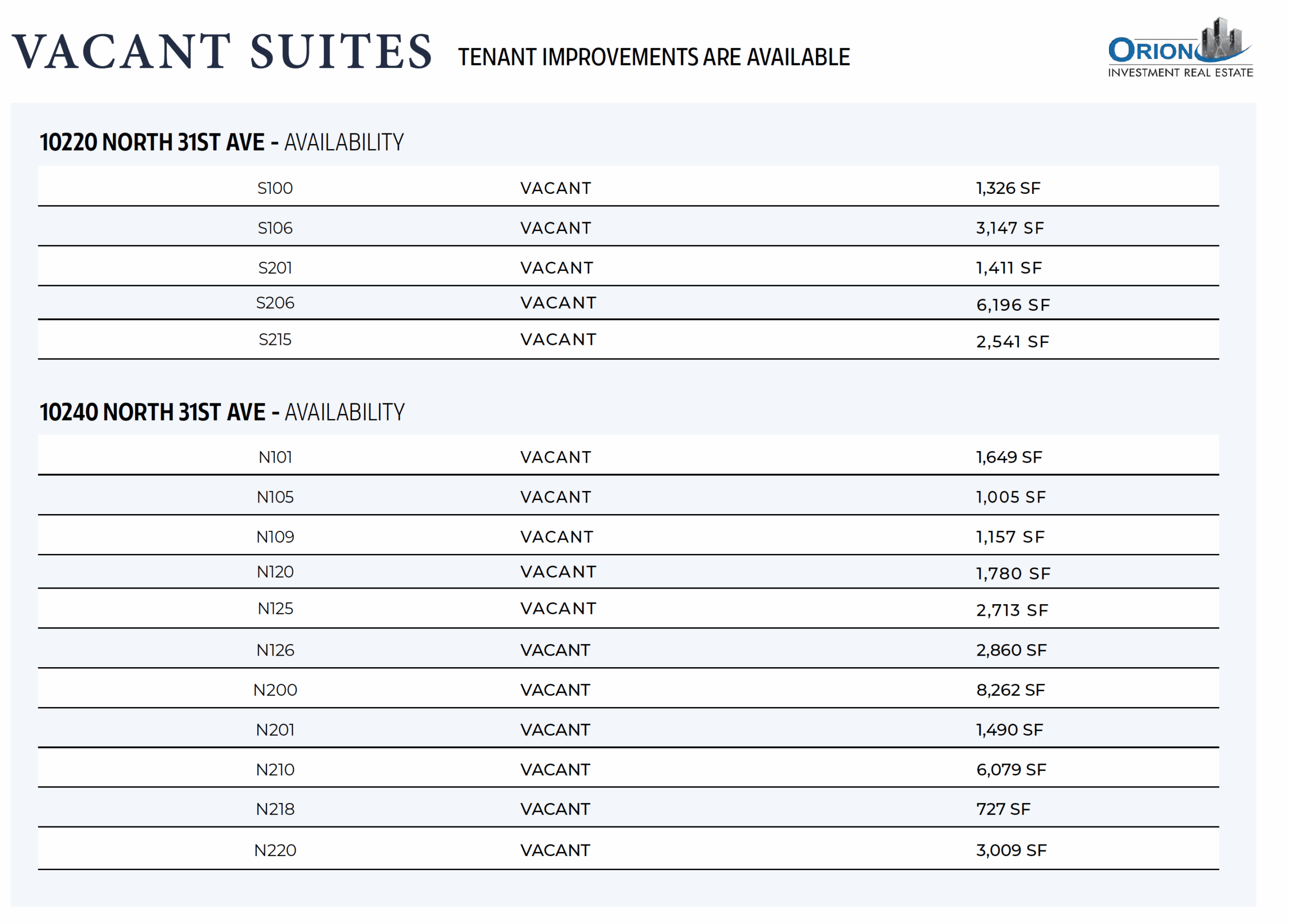This screenshot has width=1289, height=924.
Task: Click the 8,262 SF size for N200
Action: point(1011,689)
